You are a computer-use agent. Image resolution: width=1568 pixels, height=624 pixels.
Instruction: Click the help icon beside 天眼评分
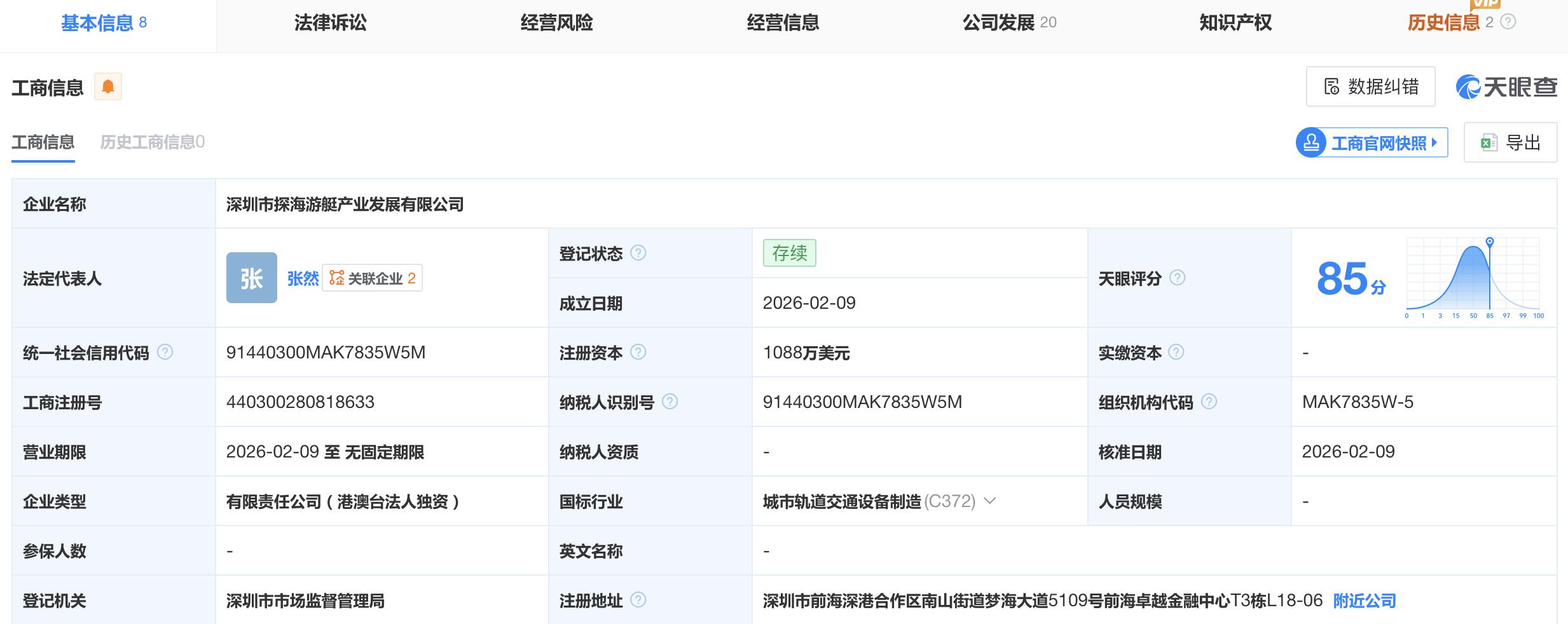pyautogui.click(x=1178, y=278)
